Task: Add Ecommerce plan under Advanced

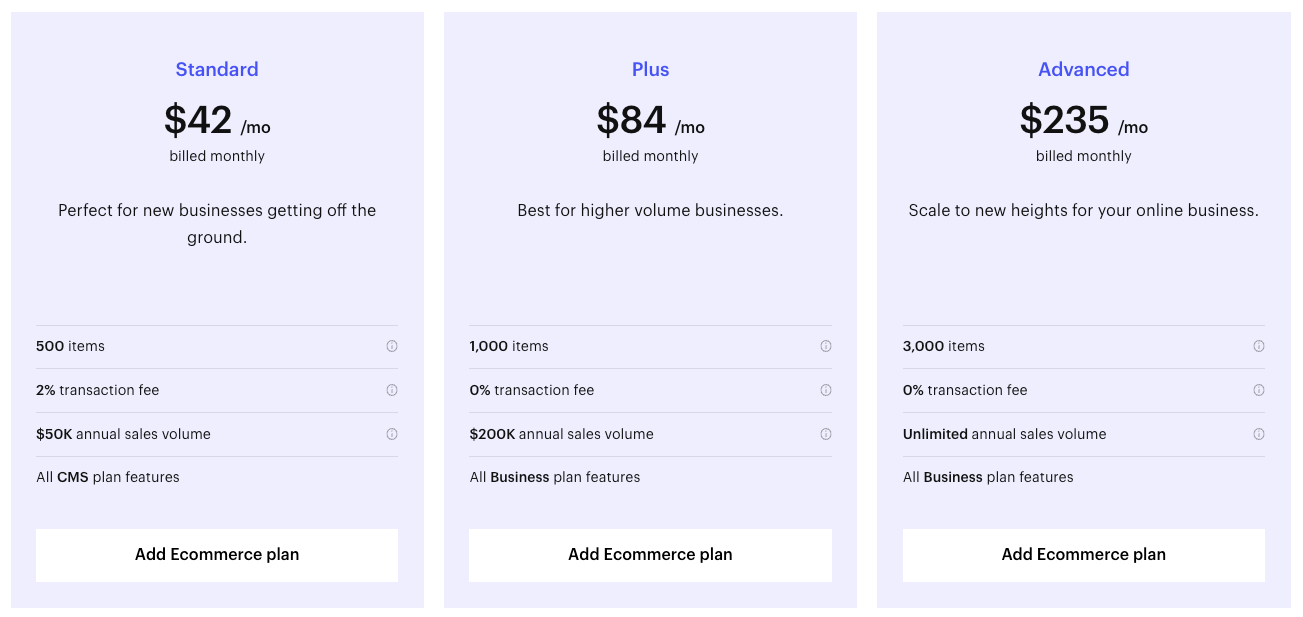Action: (1083, 555)
